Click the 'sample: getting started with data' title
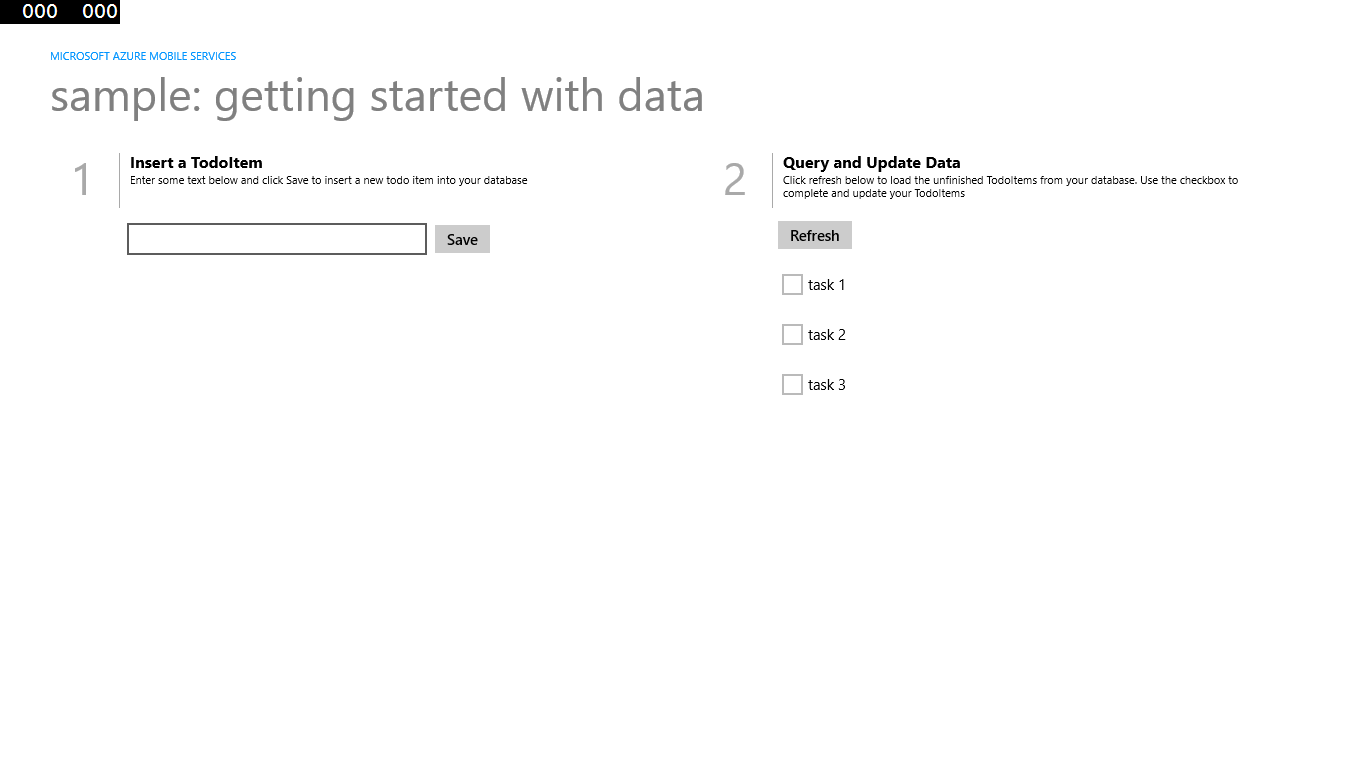Viewport: 1366px width, 768px height. pyautogui.click(x=377, y=96)
